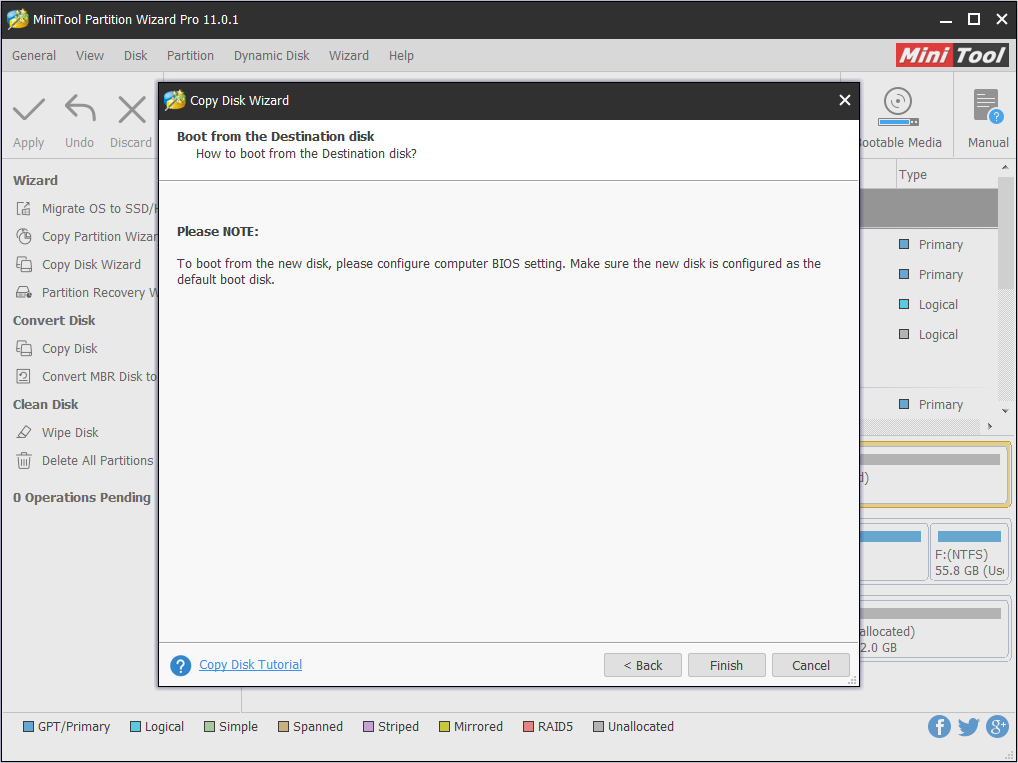Open the Help menu
1018x763 pixels.
[401, 56]
